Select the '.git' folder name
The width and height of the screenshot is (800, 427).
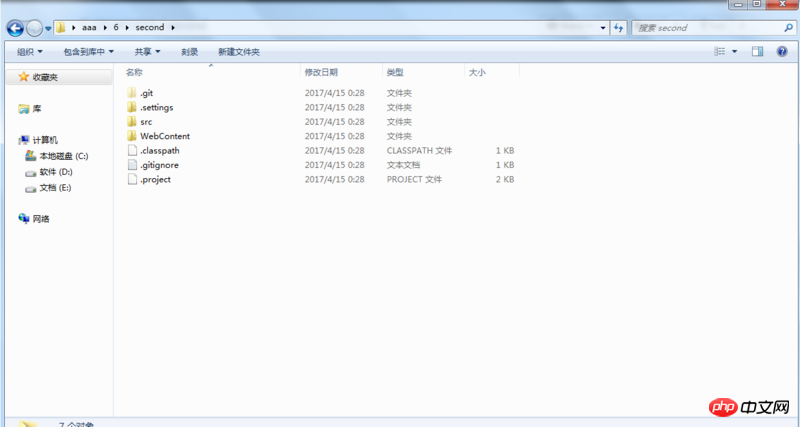[146, 93]
